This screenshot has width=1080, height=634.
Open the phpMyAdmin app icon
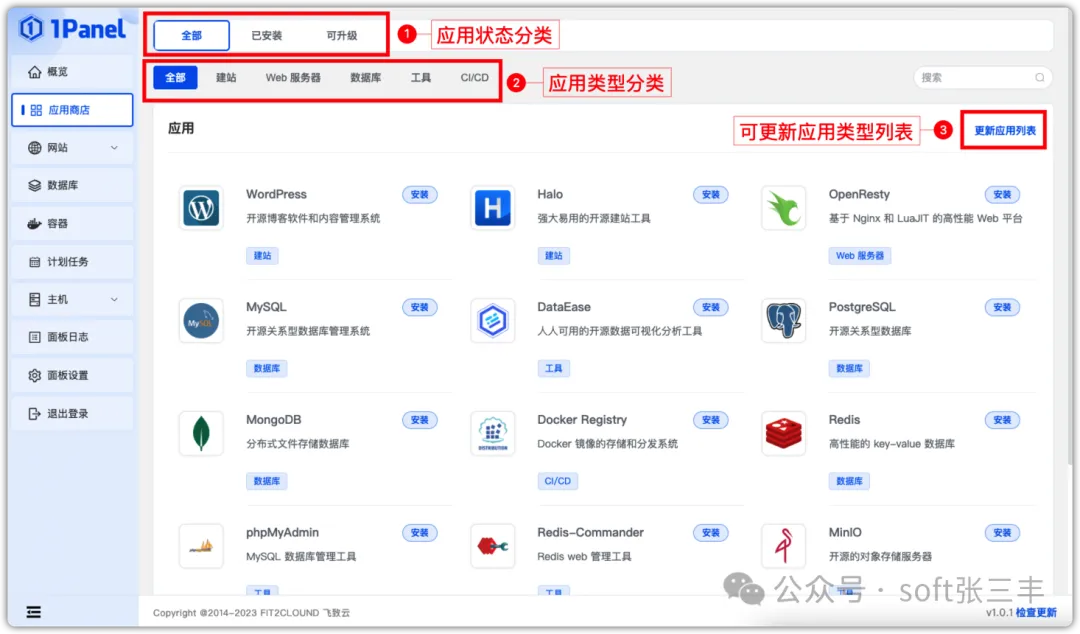(201, 546)
